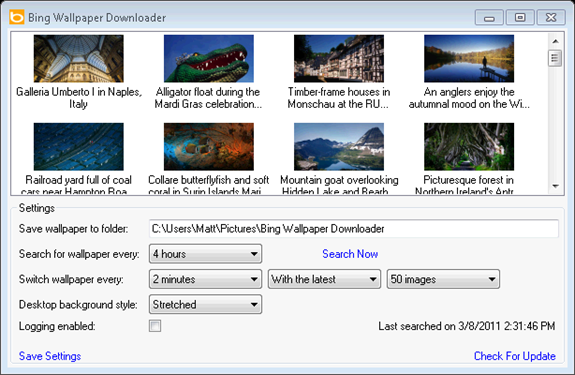
Task: Click the wallpaper list scroll up arrow
Action: (555, 41)
